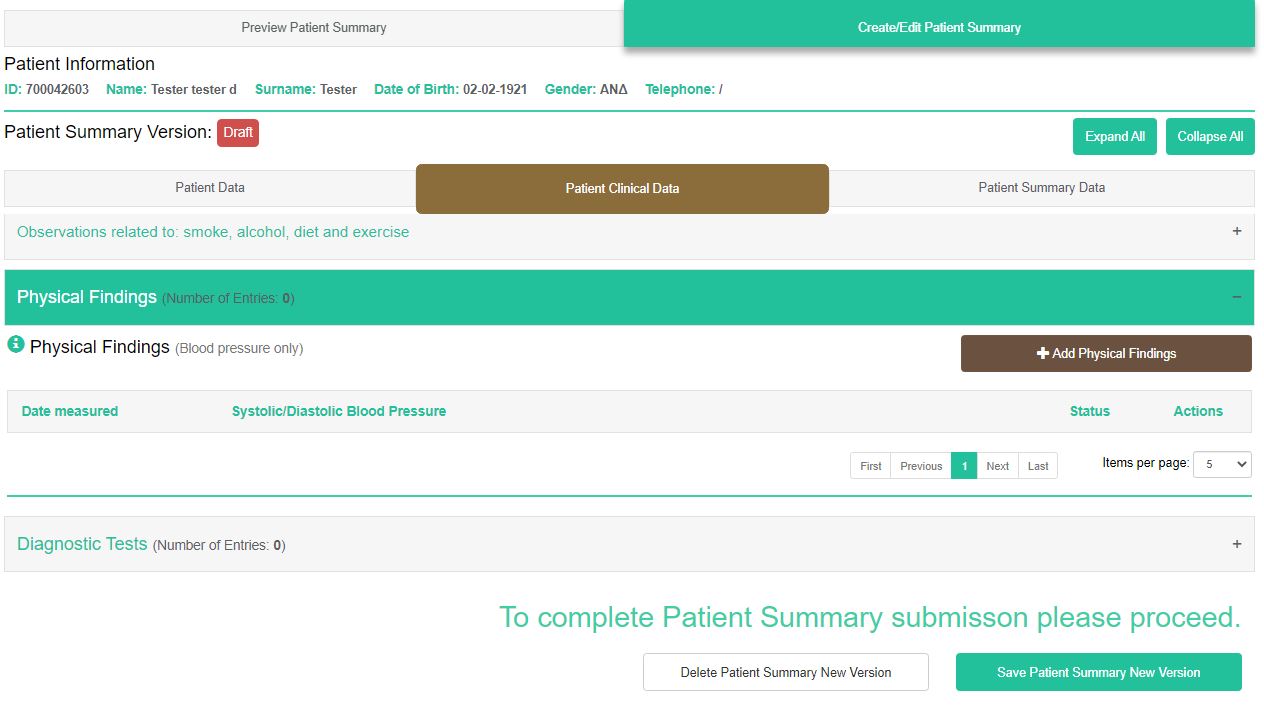Click the info icon beside Physical Findings
The height and width of the screenshot is (705, 1264).
pos(16,345)
